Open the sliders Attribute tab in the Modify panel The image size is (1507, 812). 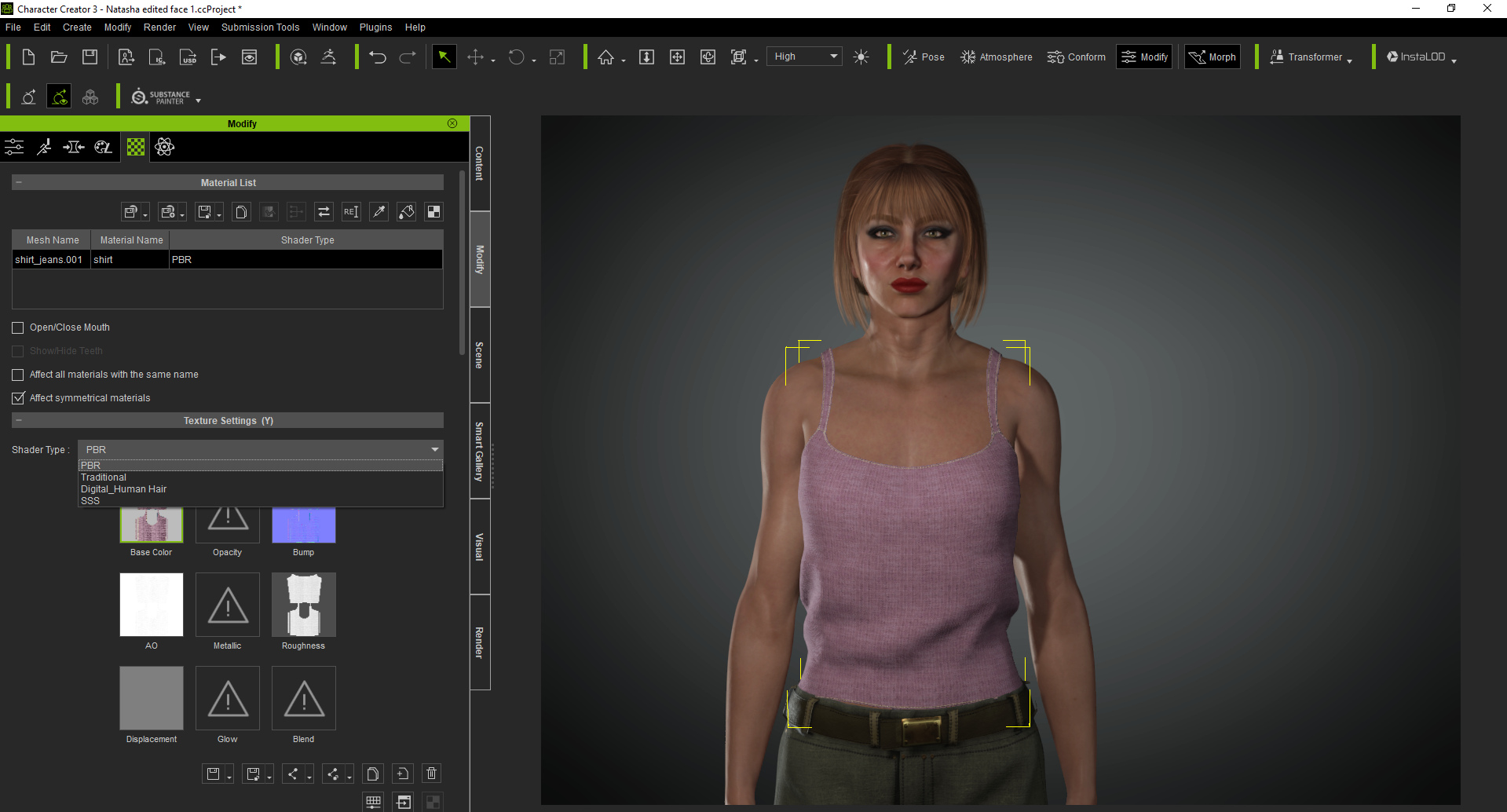(14, 147)
